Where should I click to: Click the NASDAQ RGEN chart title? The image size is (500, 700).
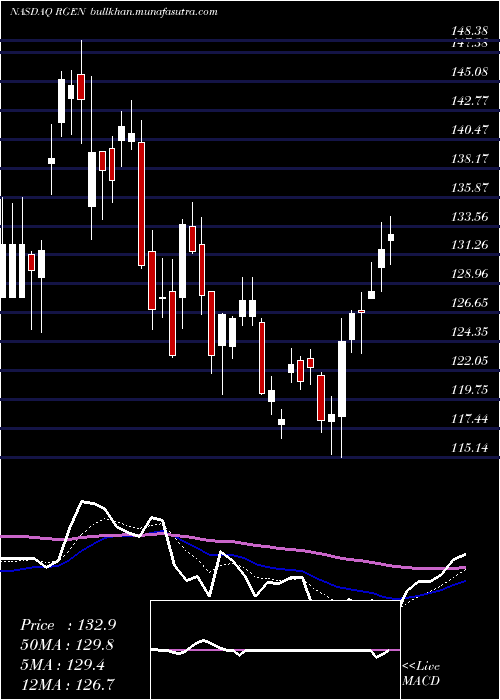pyautogui.click(x=48, y=12)
